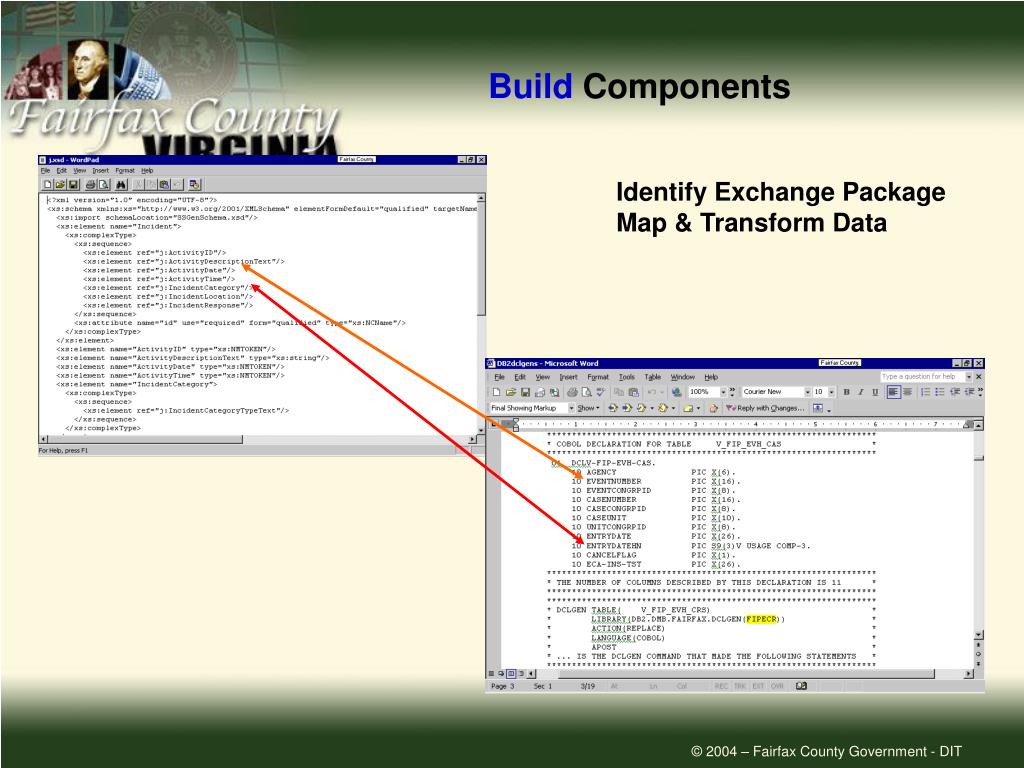
Task: Click Print icon in WordPad toolbar
Action: coord(91,185)
